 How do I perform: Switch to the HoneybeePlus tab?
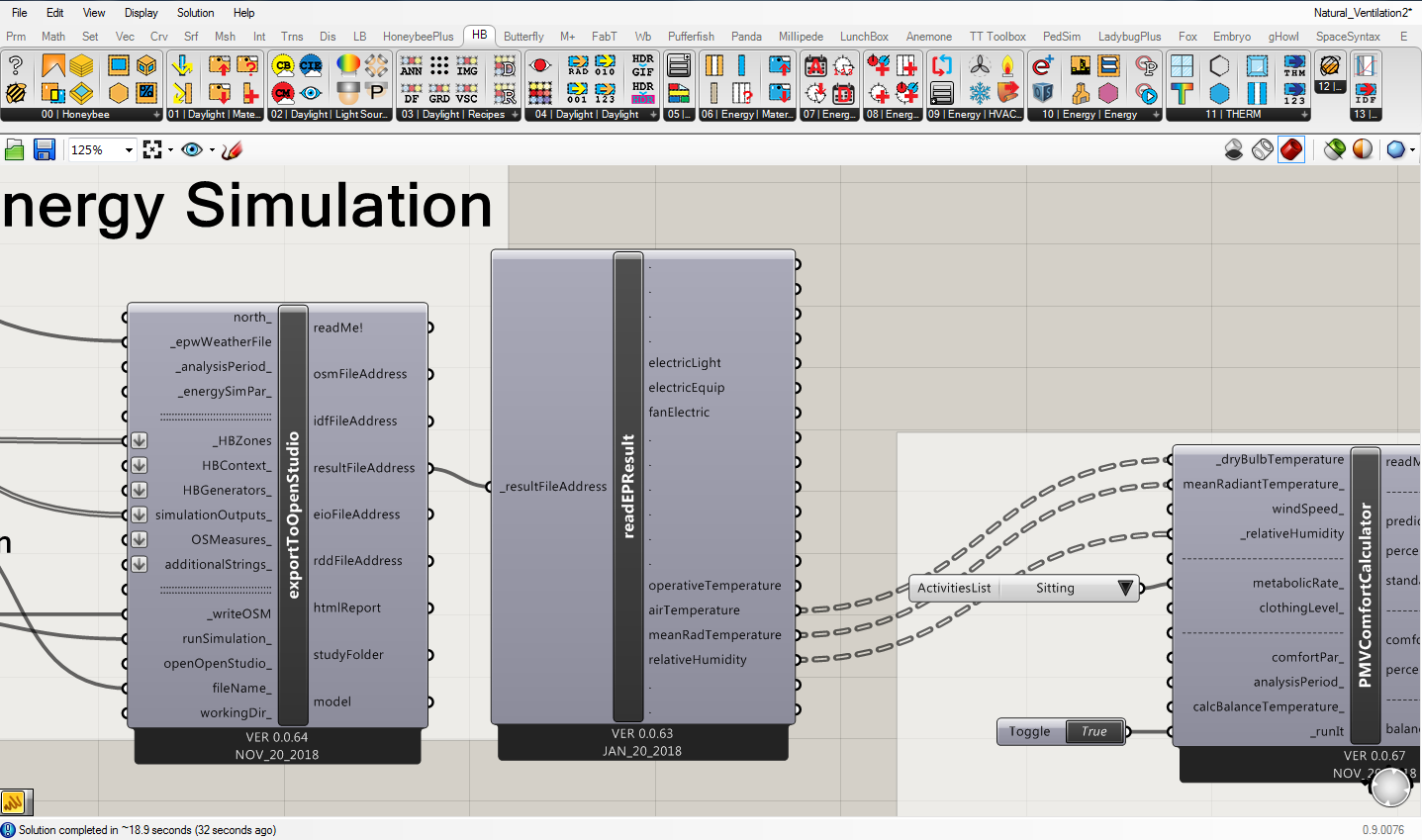click(419, 37)
